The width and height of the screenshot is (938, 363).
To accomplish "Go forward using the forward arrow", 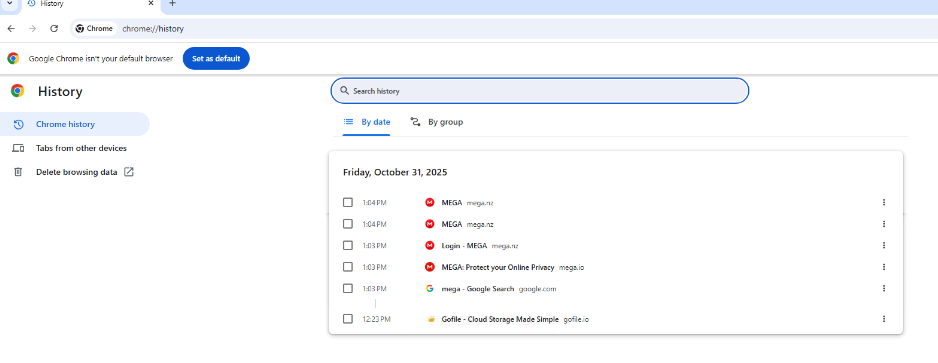I will [32, 29].
